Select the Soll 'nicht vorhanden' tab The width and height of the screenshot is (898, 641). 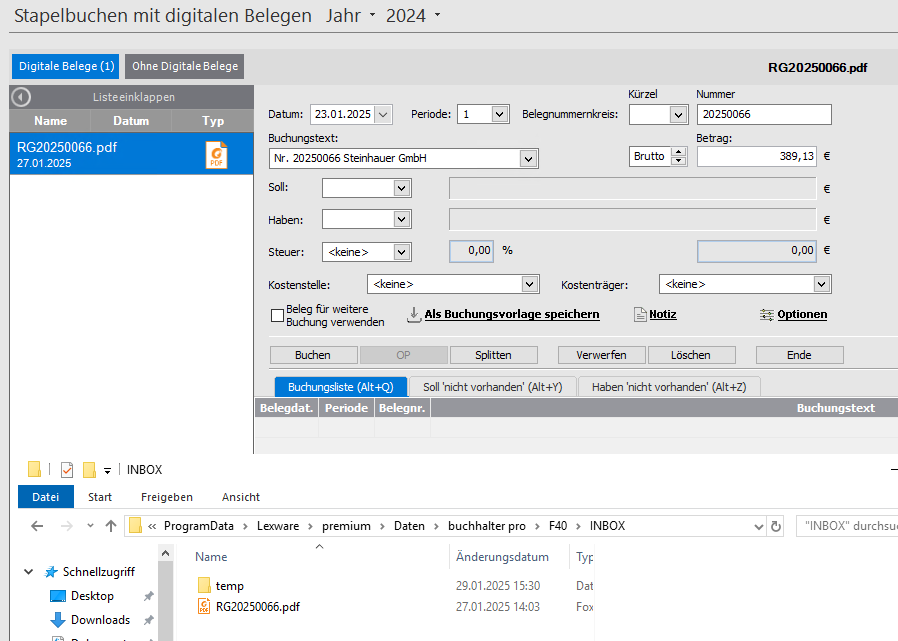click(493, 387)
